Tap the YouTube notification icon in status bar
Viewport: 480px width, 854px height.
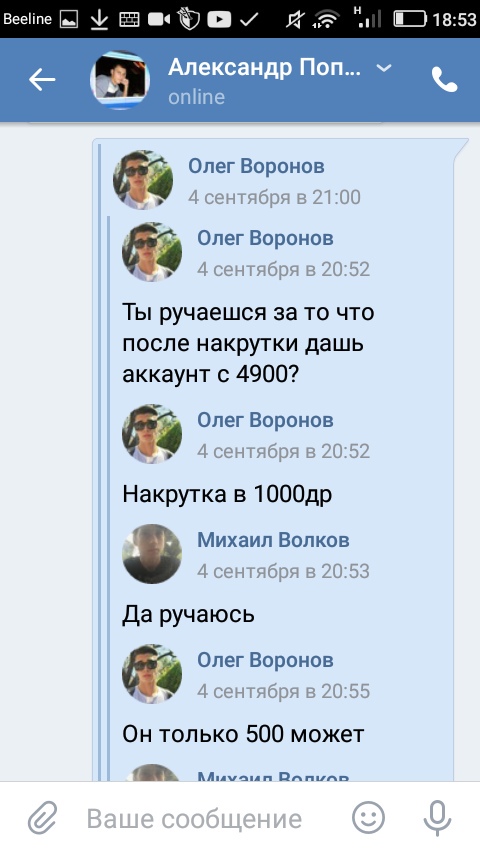point(219,20)
